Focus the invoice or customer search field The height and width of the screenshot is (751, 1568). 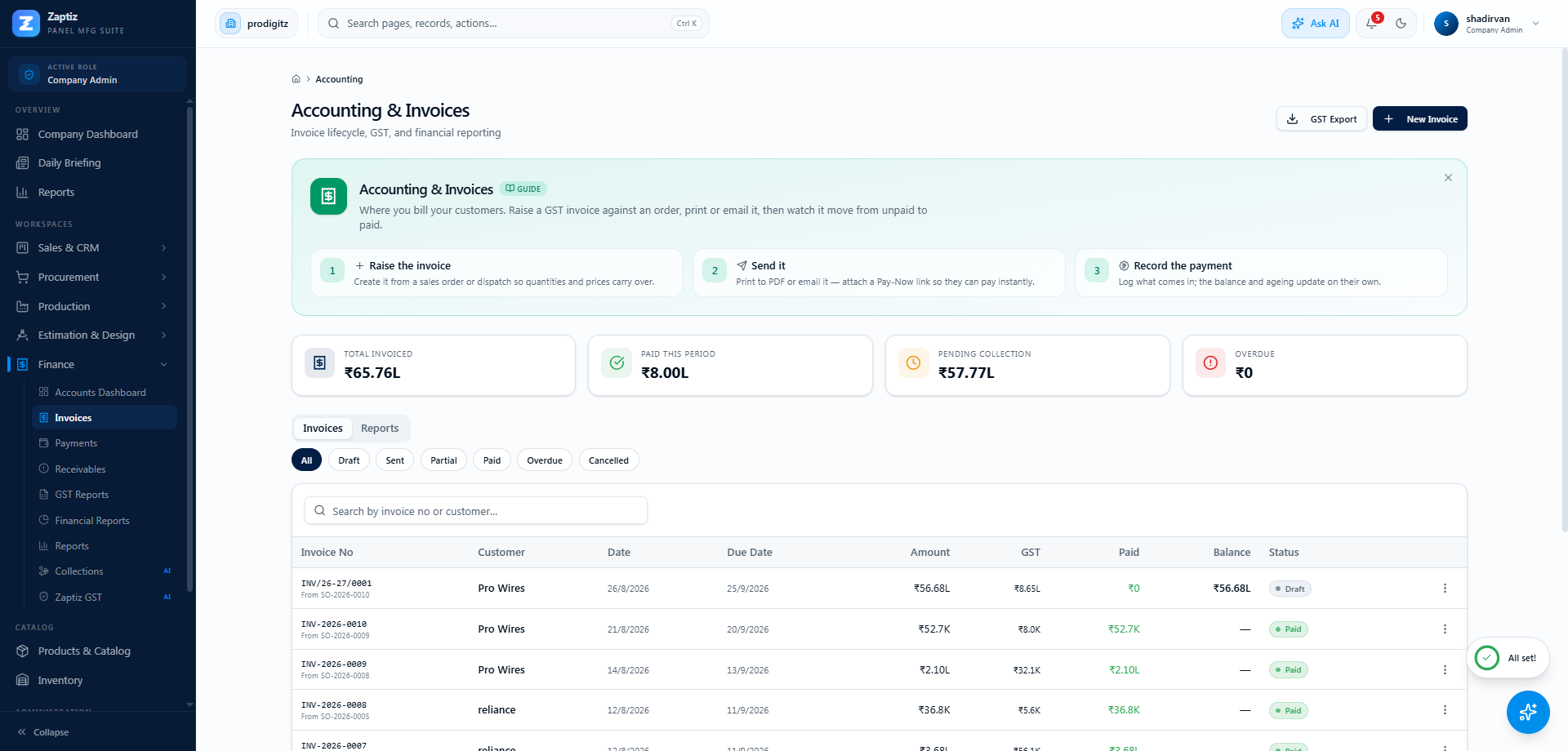coord(476,511)
